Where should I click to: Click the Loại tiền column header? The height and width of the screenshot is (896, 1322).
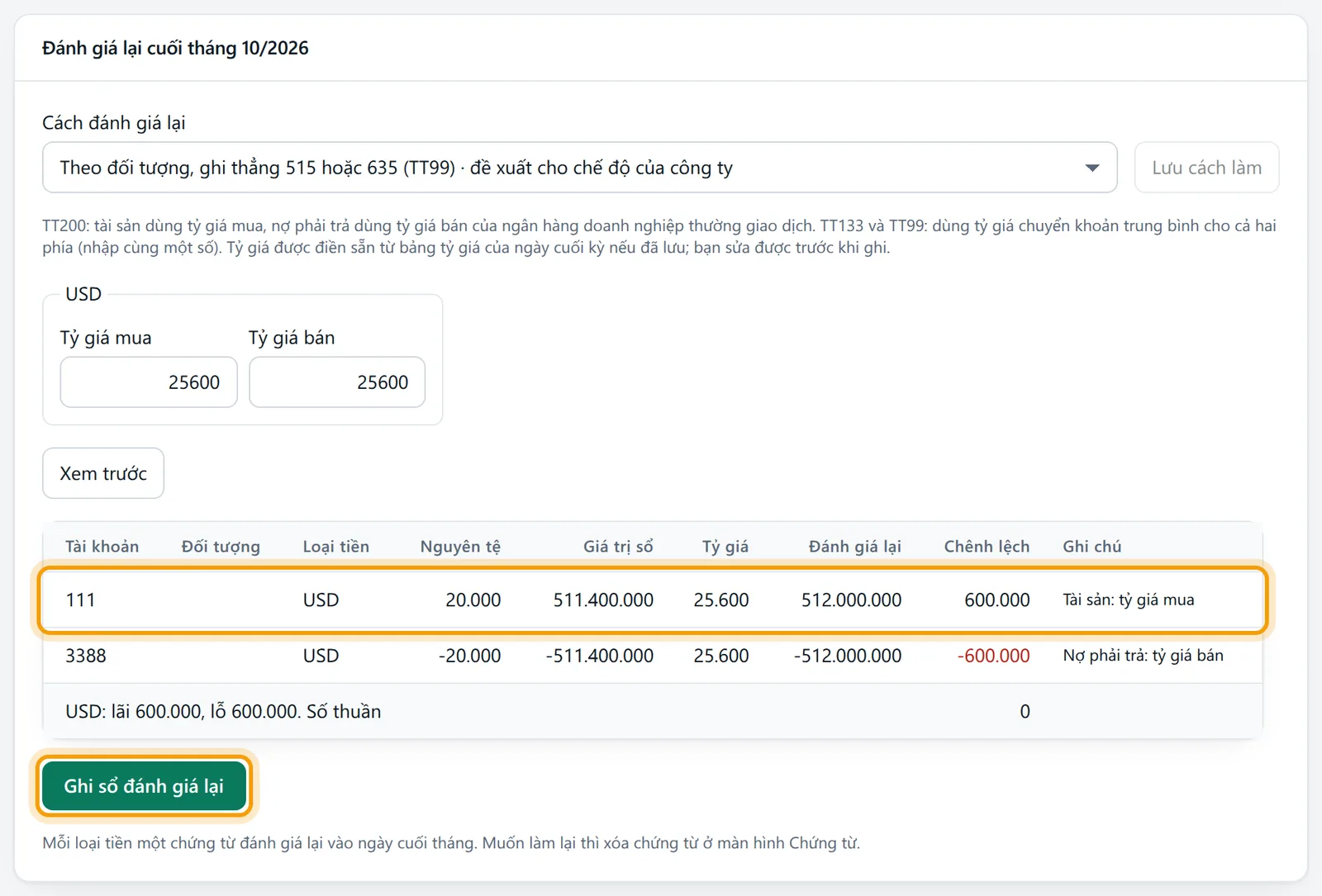(335, 547)
